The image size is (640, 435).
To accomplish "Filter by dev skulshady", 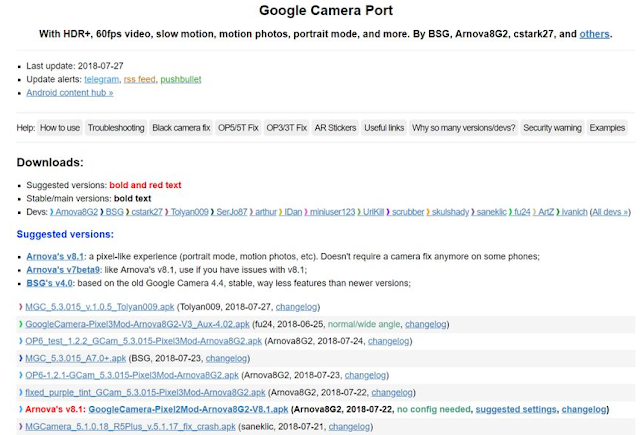I will coord(450,212).
